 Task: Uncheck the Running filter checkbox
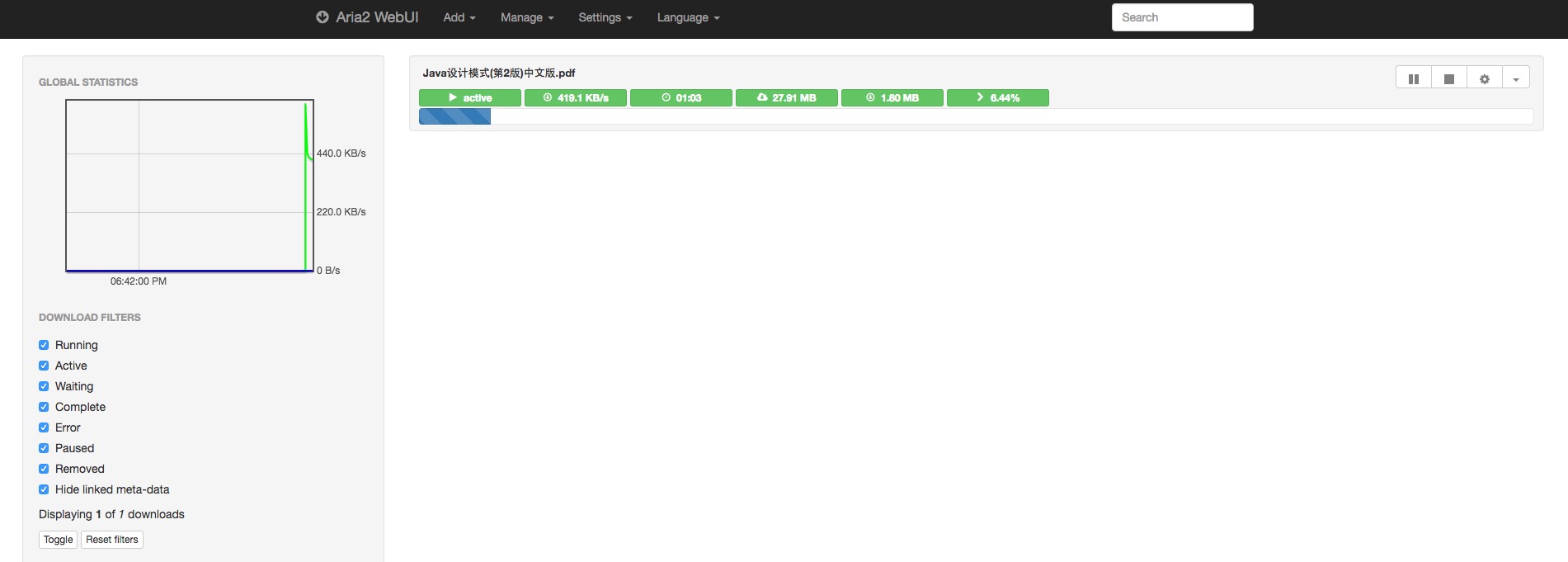(x=44, y=345)
